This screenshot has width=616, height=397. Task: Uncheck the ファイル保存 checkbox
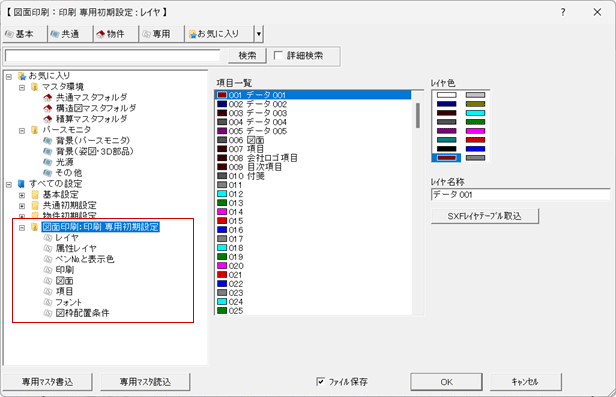click(x=321, y=381)
